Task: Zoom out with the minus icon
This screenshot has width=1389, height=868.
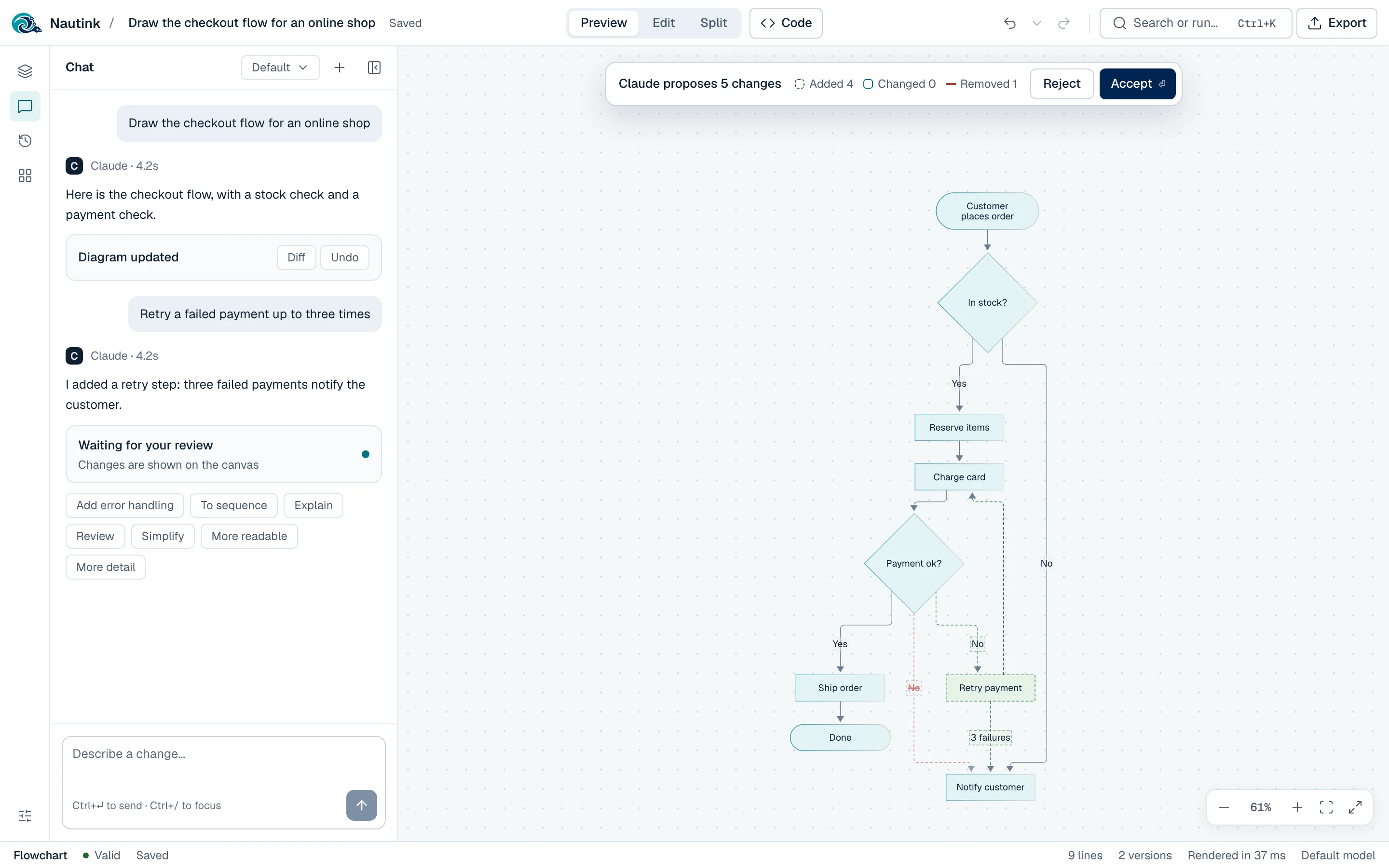Action: pos(1224,807)
